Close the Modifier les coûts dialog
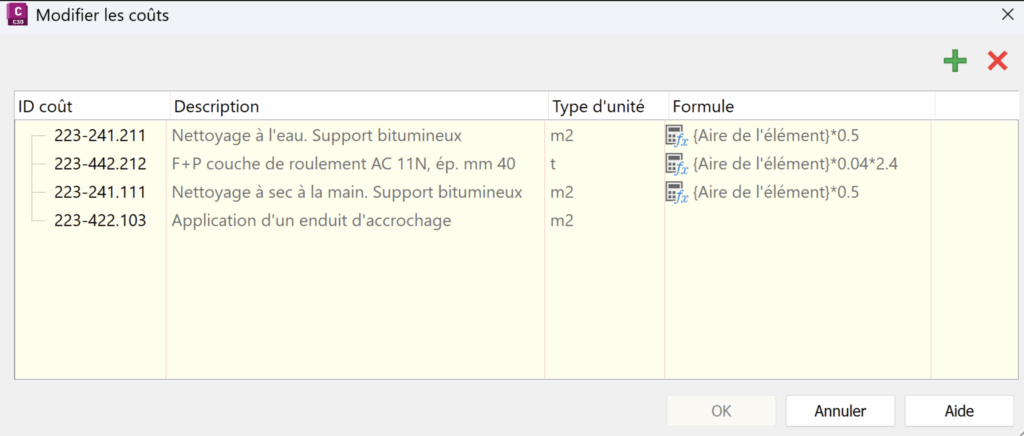 [1007, 15]
